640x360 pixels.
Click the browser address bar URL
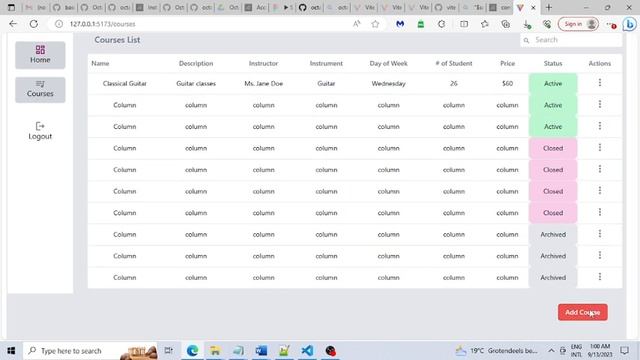[102, 24]
